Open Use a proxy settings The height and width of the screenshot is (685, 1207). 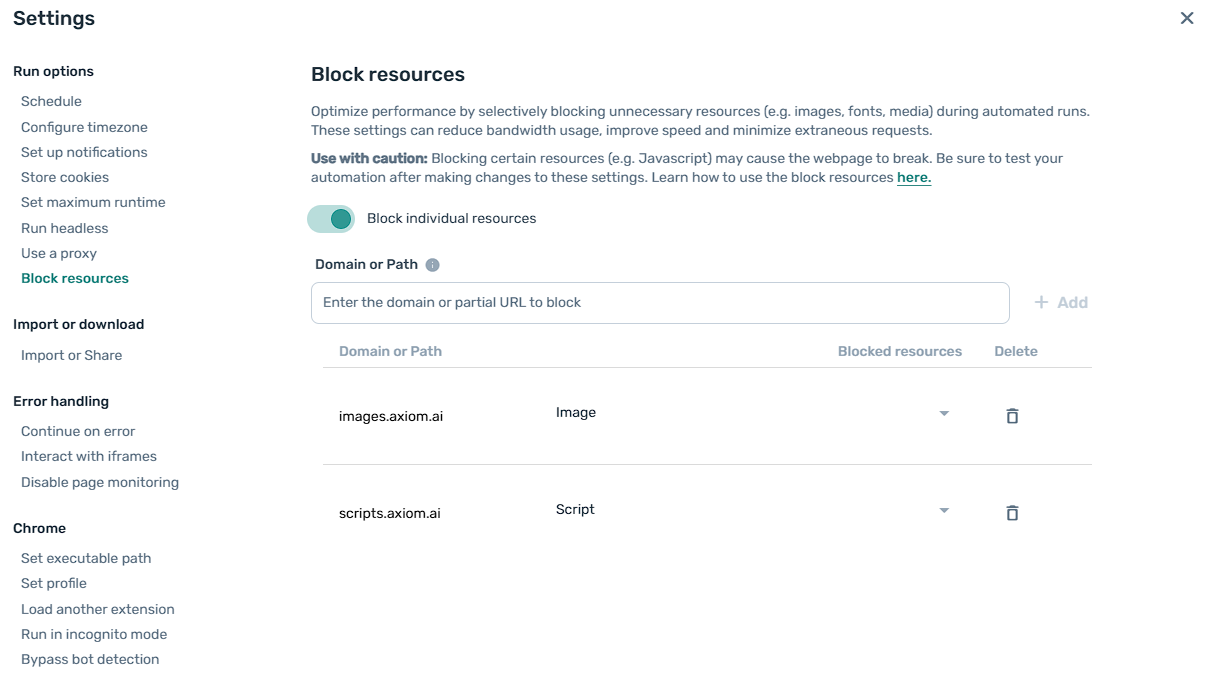59,253
